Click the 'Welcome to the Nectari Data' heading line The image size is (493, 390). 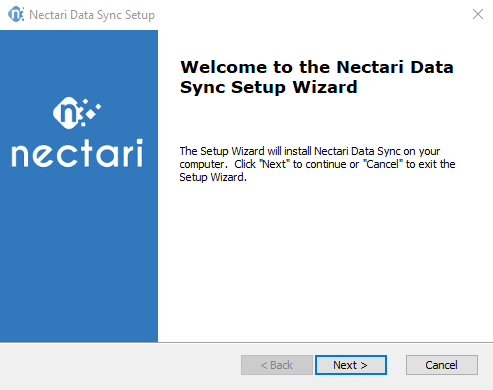click(x=317, y=67)
